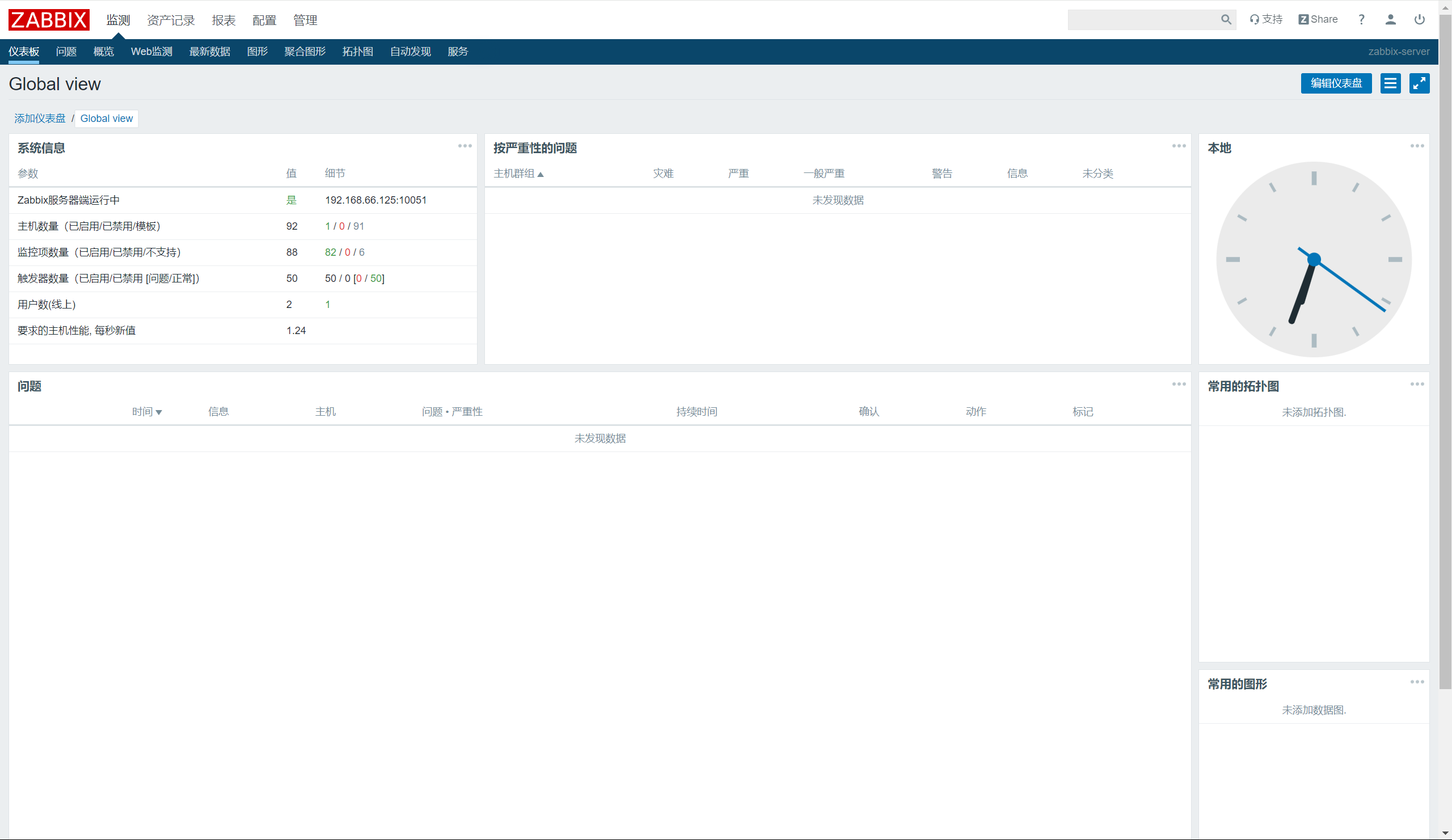The width and height of the screenshot is (1452, 840).
Task: Open the Zabbix Share page
Action: (x=1318, y=20)
